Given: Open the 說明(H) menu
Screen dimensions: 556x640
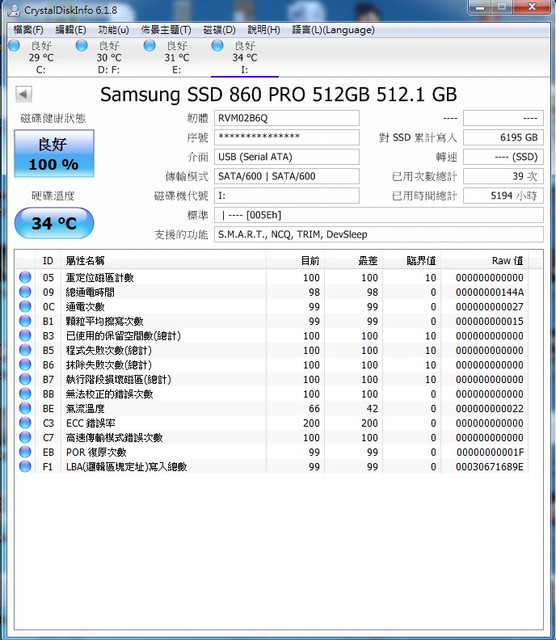Looking at the screenshot, I should click(x=264, y=30).
